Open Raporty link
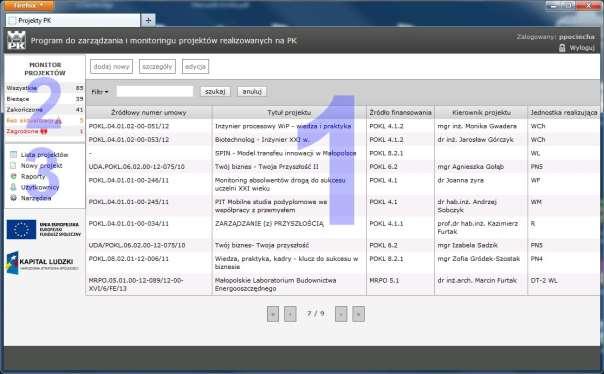This screenshot has height=374, width=604. [33, 176]
